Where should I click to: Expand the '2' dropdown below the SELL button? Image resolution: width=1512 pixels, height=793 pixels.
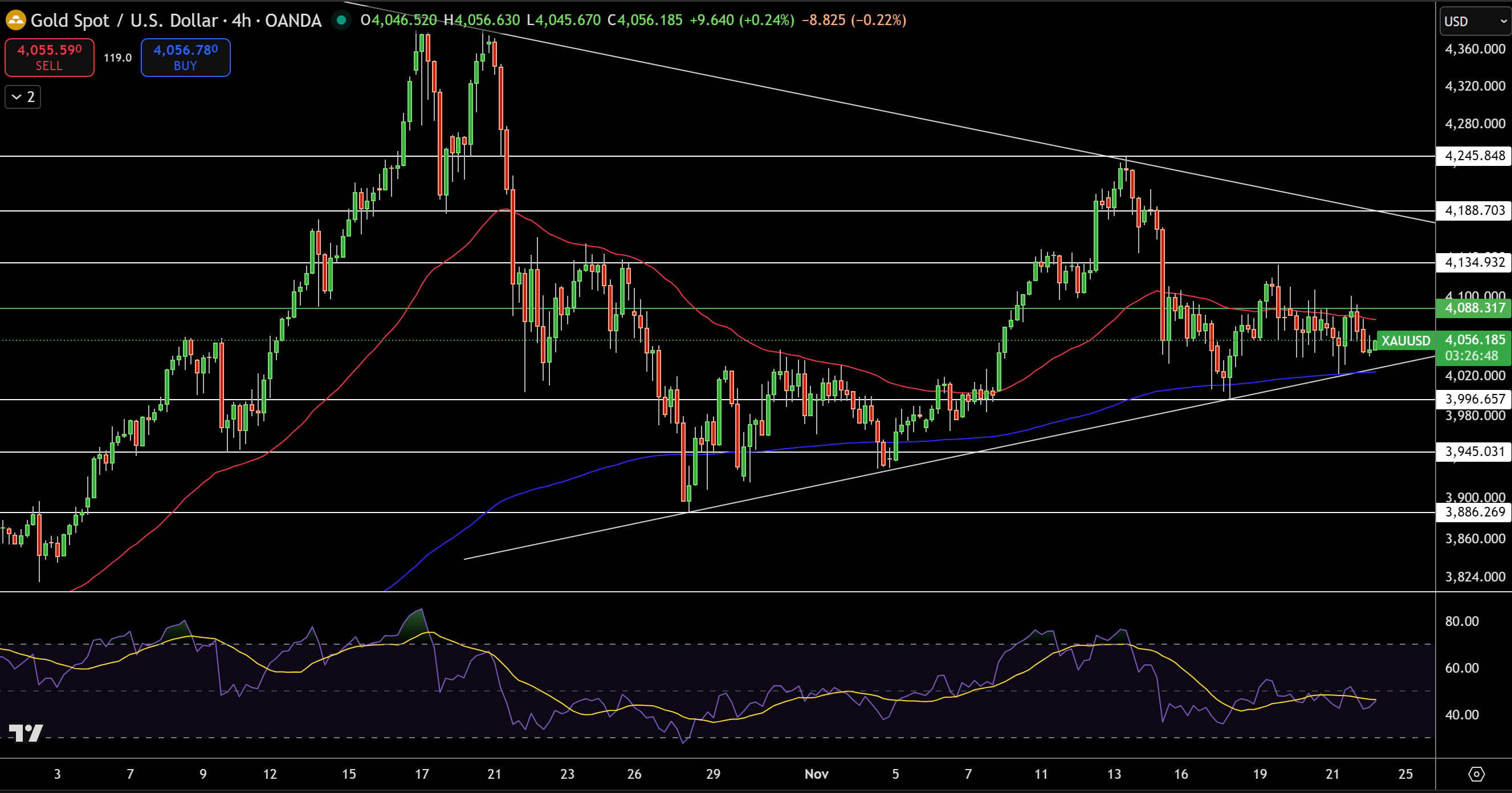[x=22, y=97]
